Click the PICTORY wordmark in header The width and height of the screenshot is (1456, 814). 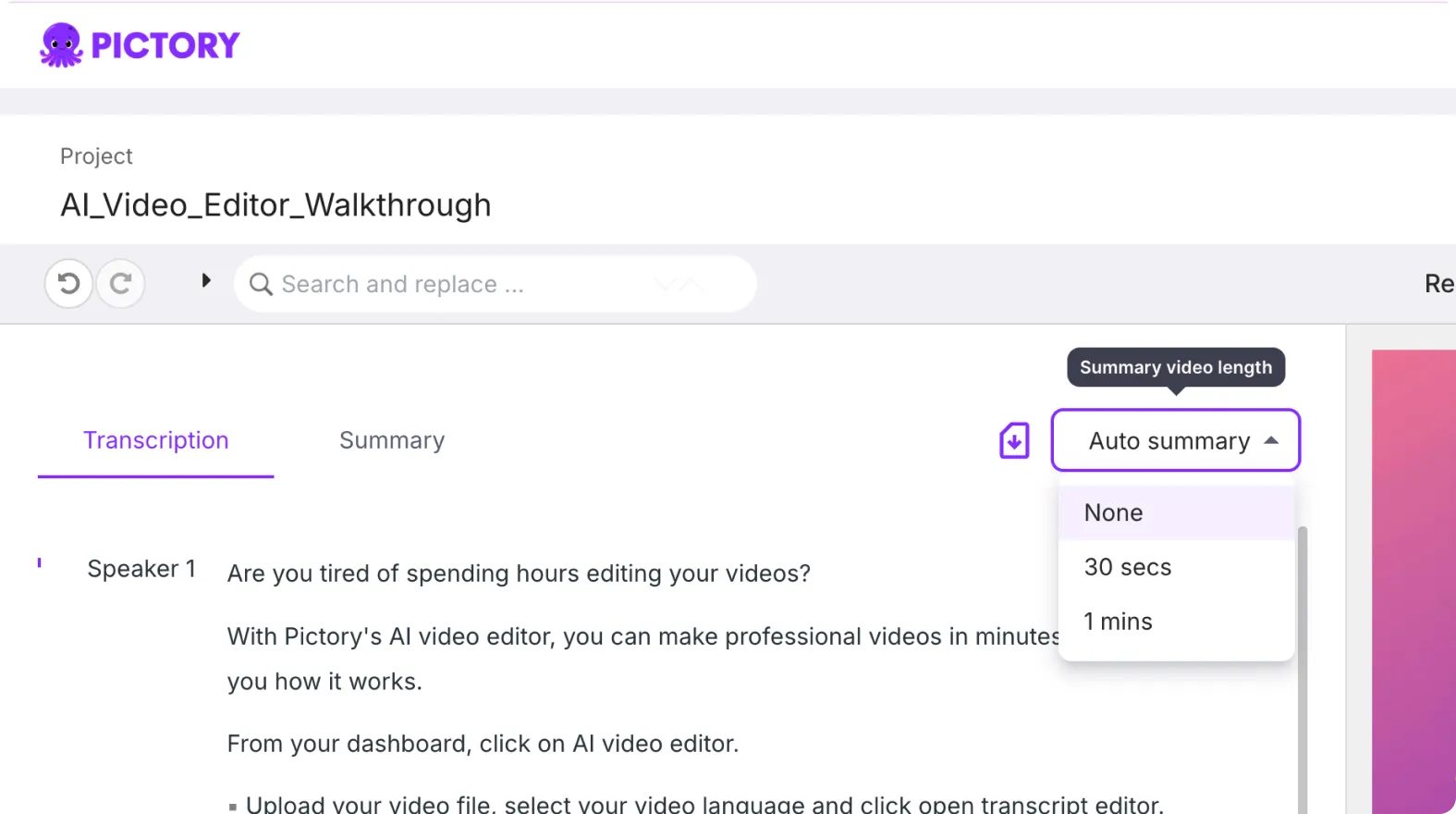[x=165, y=45]
